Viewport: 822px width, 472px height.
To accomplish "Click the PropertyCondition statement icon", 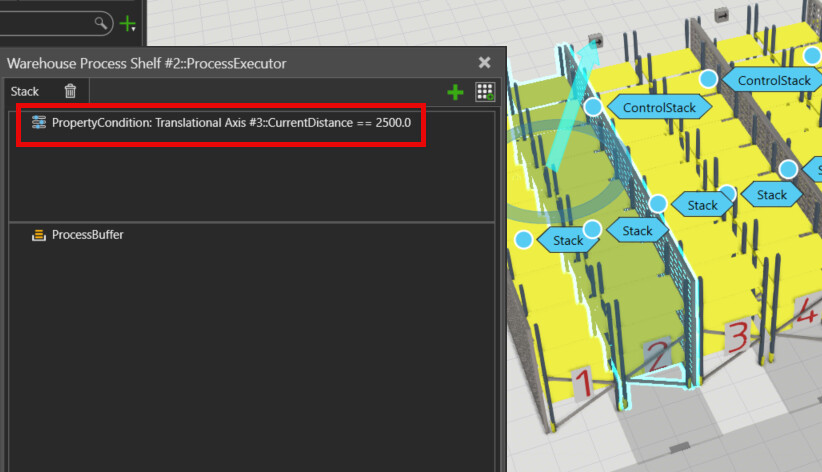I will coord(39,122).
